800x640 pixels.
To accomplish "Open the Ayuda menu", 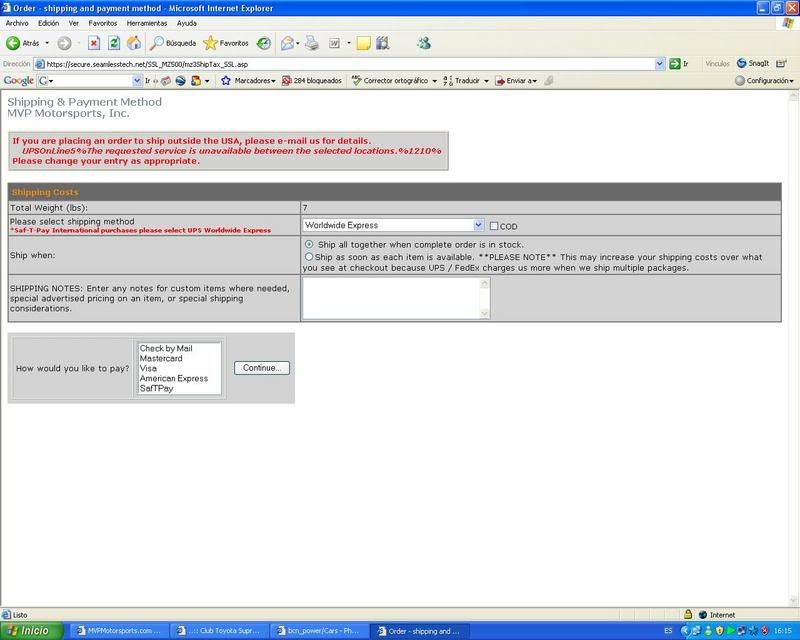I will click(187, 23).
